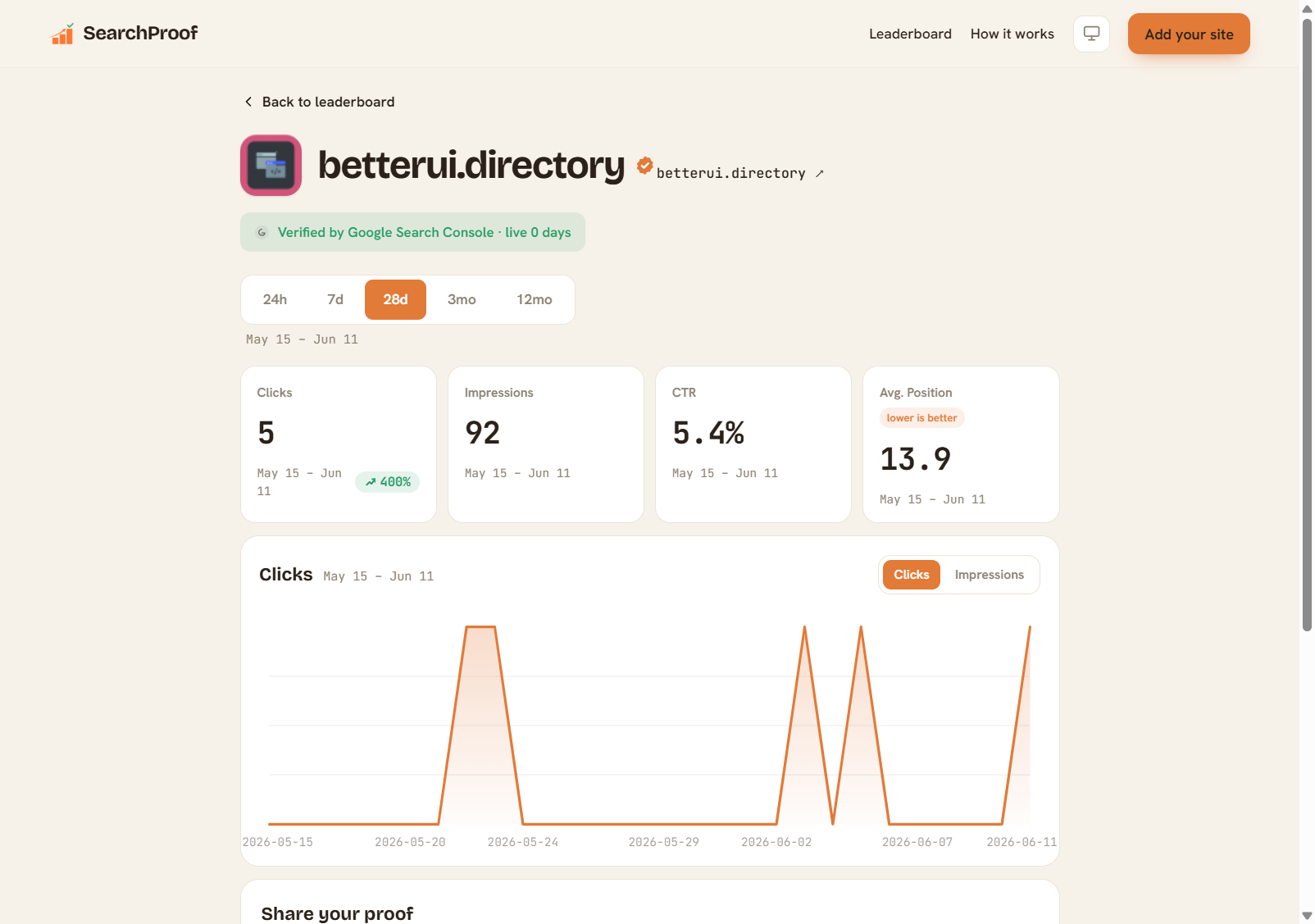The width and height of the screenshot is (1315, 924).
Task: Click the Google G icon in verification badge
Action: pos(262,233)
